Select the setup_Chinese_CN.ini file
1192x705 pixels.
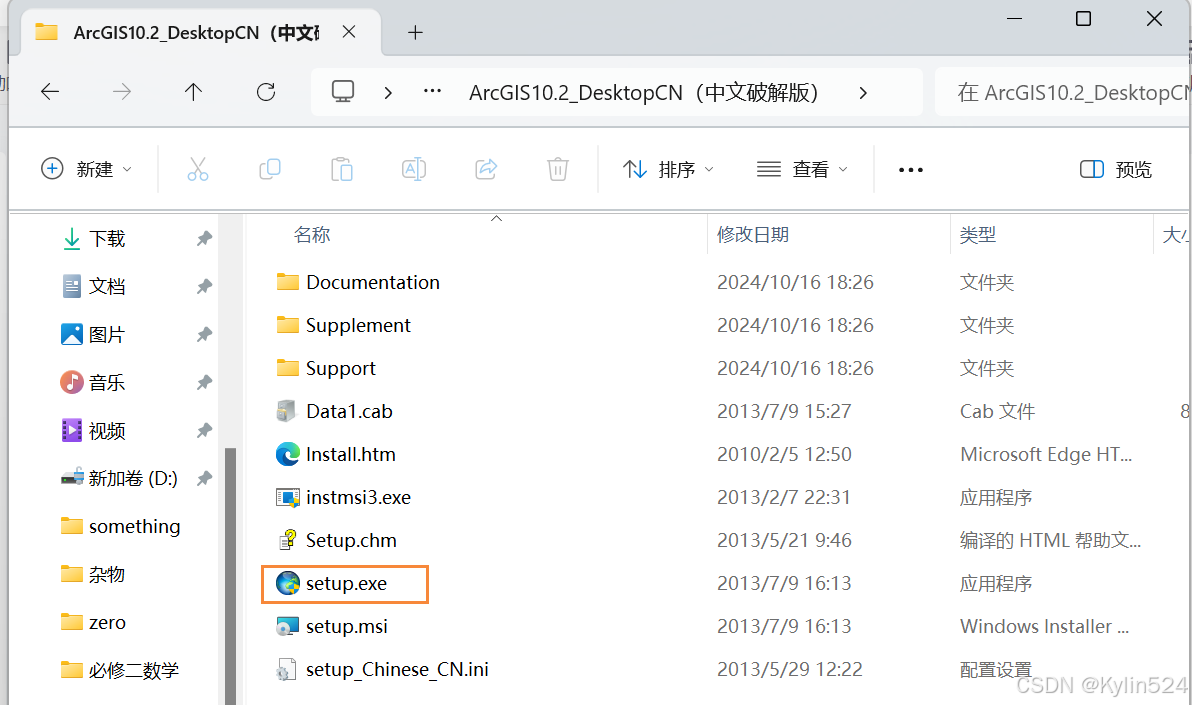click(x=382, y=669)
